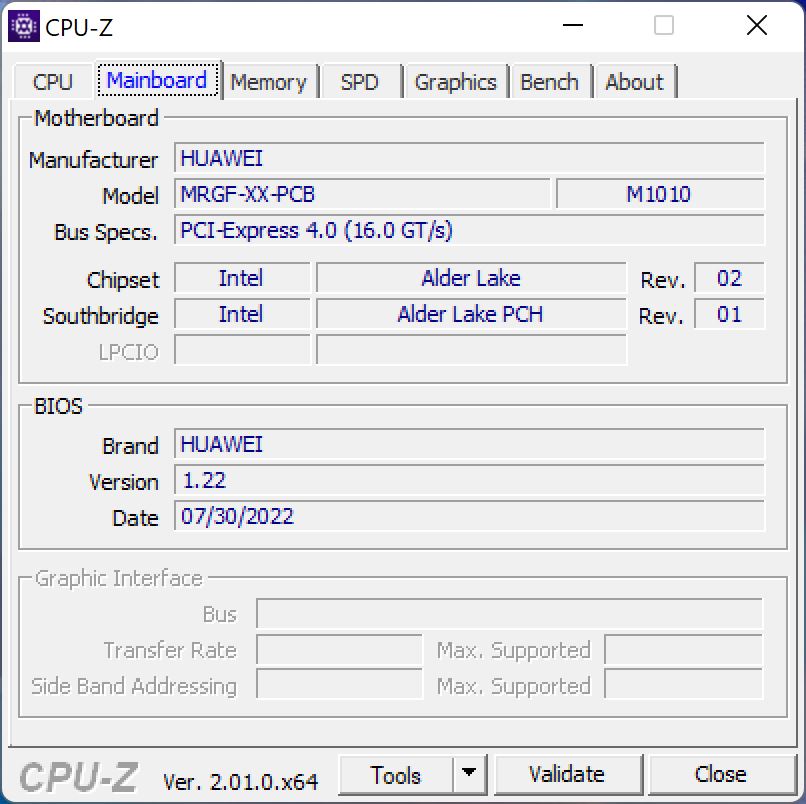Expand the Tools dropdown arrow
This screenshot has width=806, height=804.
(x=469, y=775)
